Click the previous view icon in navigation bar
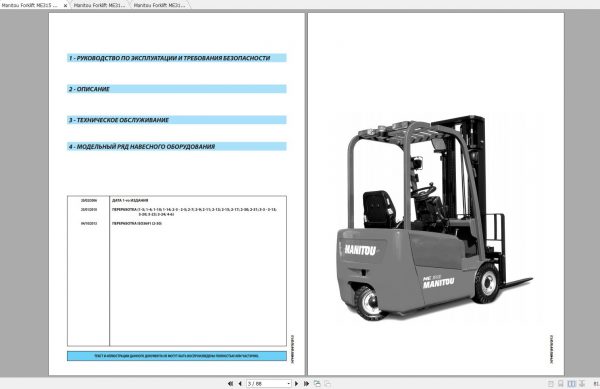This screenshot has width=600, height=389. point(317,383)
